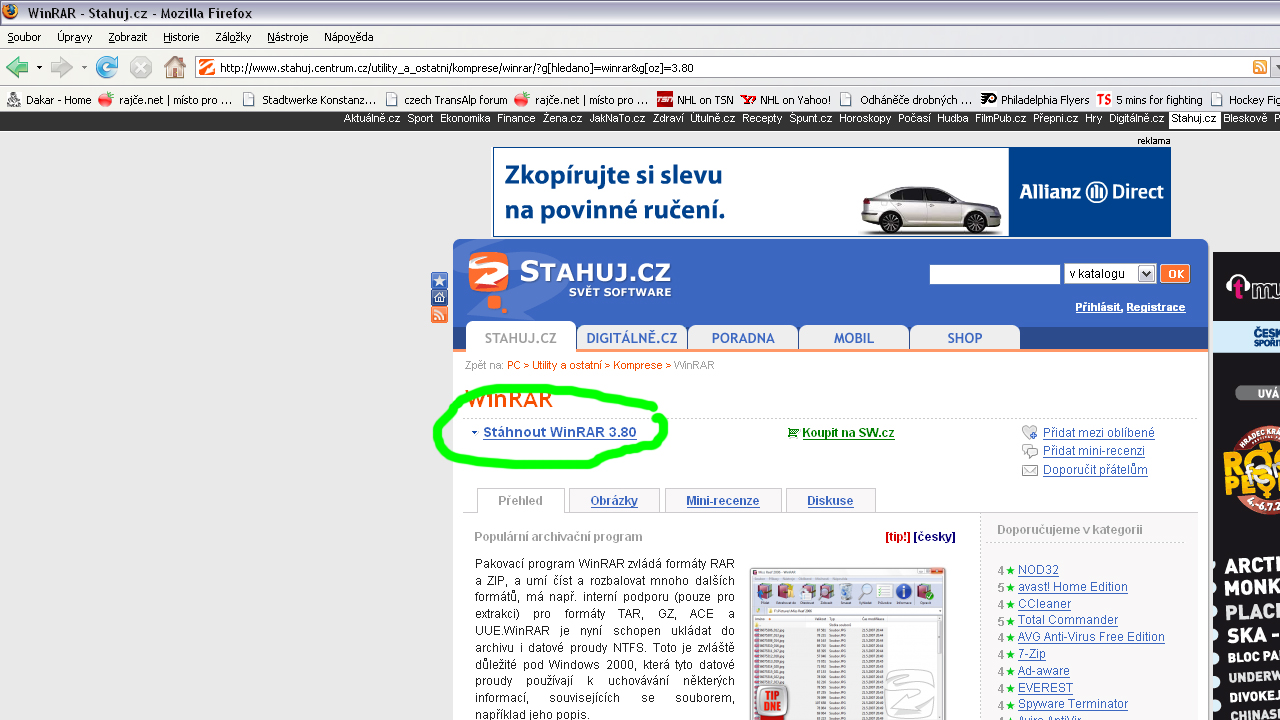The image size is (1280, 720).
Task: Go to the browser Home page icon
Action: tap(175, 68)
